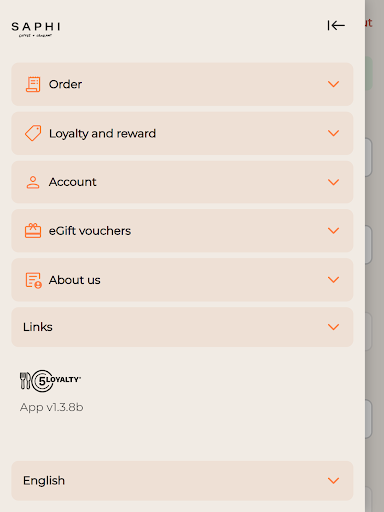Expand the Loyalty and reward chevron
384x512 pixels.
click(333, 133)
